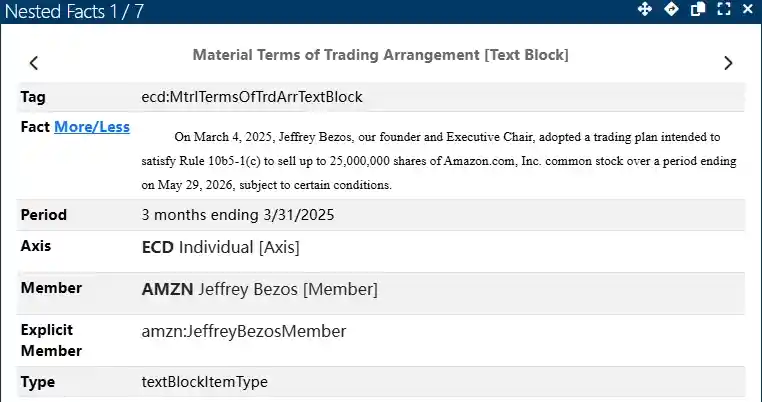Screen dimensions: 762x402
Task: Click the ECD Individual [Axis] value
Action: pos(221,246)
